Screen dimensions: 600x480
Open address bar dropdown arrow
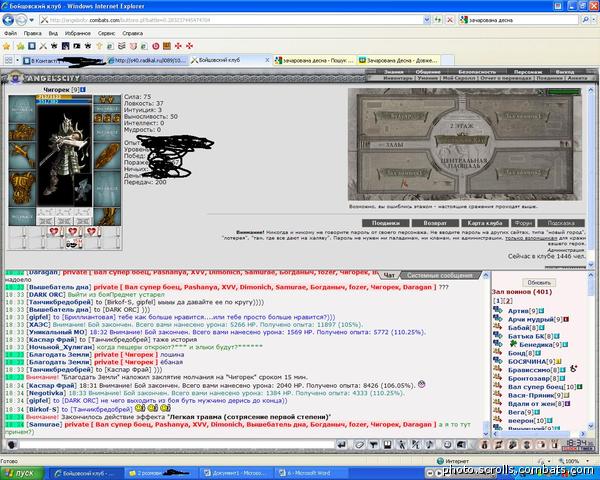click(427, 20)
